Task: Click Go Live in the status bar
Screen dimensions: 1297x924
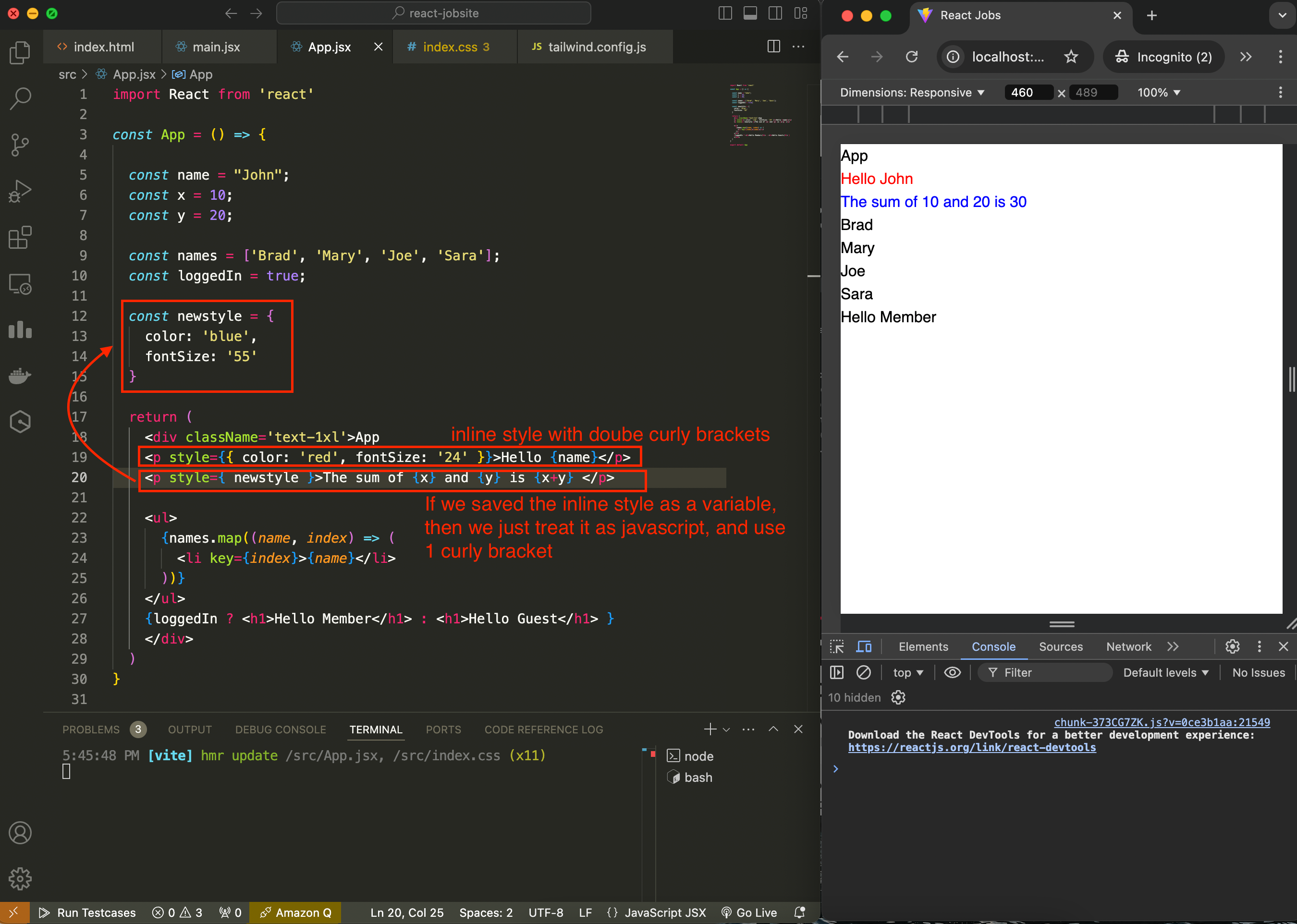Action: (x=748, y=912)
